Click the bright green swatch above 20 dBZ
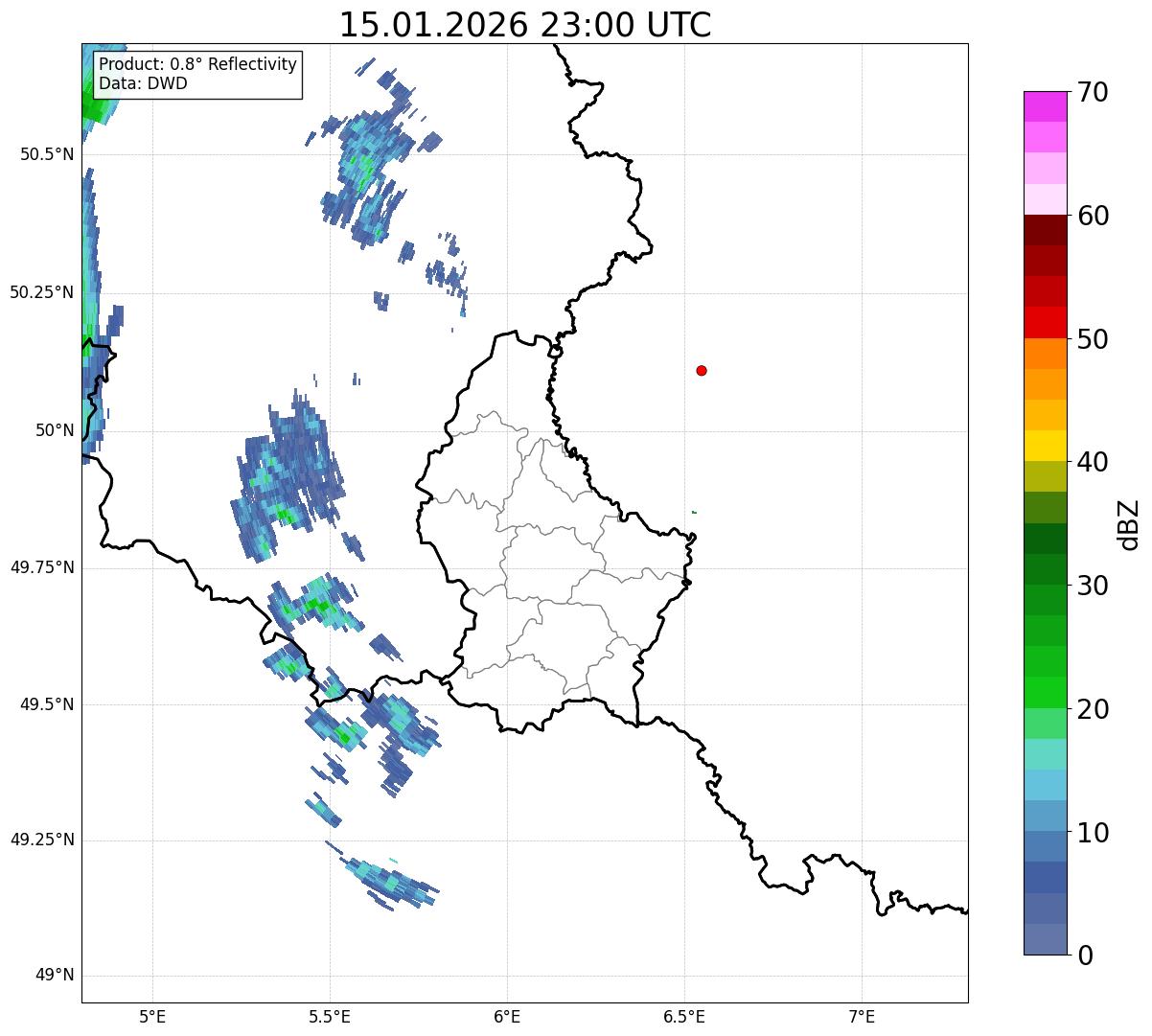The height and width of the screenshot is (1036, 1152). [x=1046, y=692]
